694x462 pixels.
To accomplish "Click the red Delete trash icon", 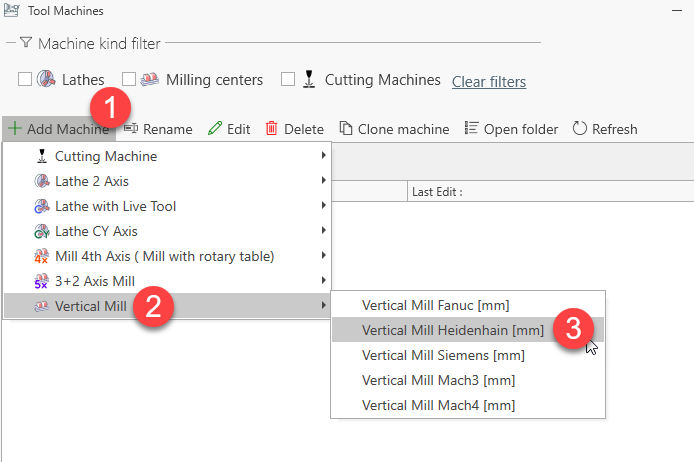I will pyautogui.click(x=272, y=129).
